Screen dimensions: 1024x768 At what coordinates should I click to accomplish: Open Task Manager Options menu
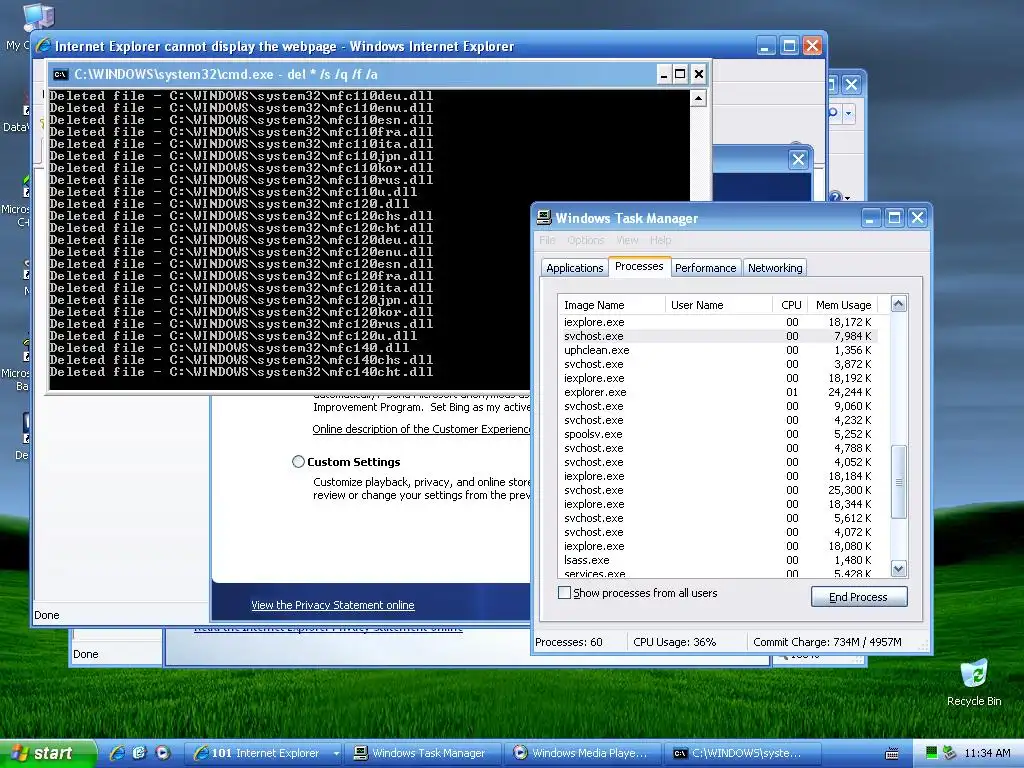pyautogui.click(x=586, y=240)
